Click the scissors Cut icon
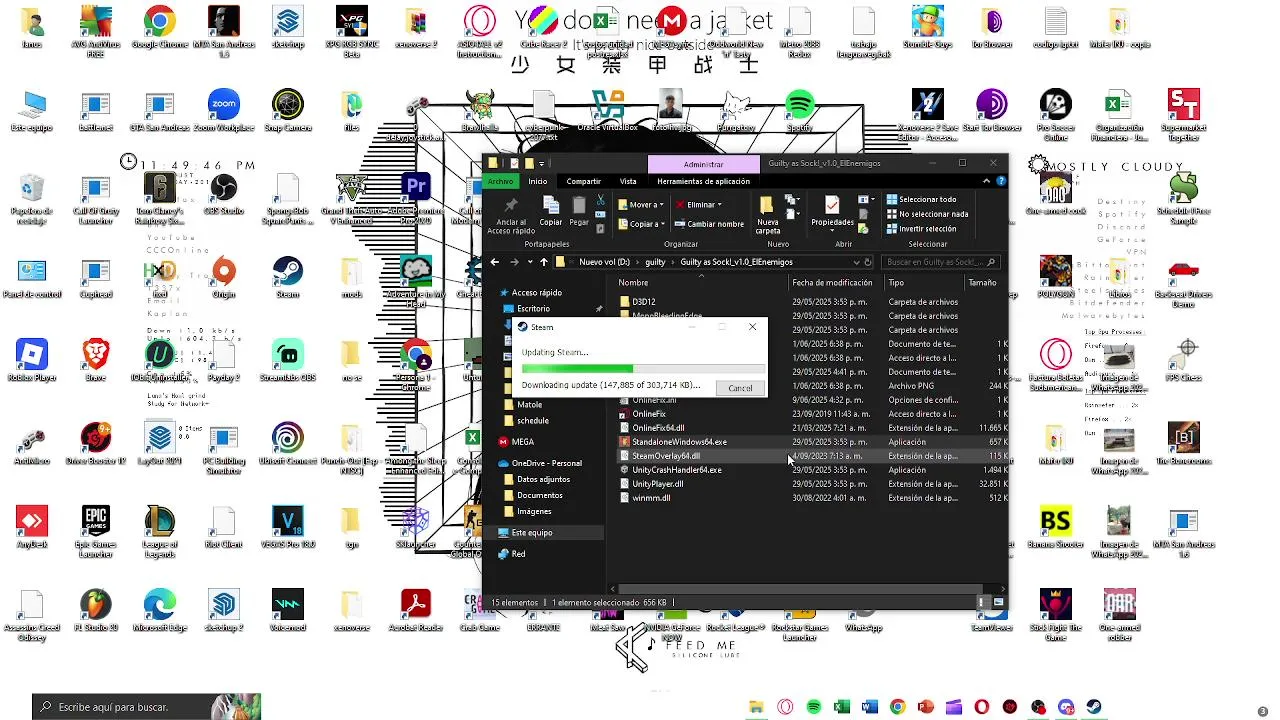 click(x=600, y=200)
